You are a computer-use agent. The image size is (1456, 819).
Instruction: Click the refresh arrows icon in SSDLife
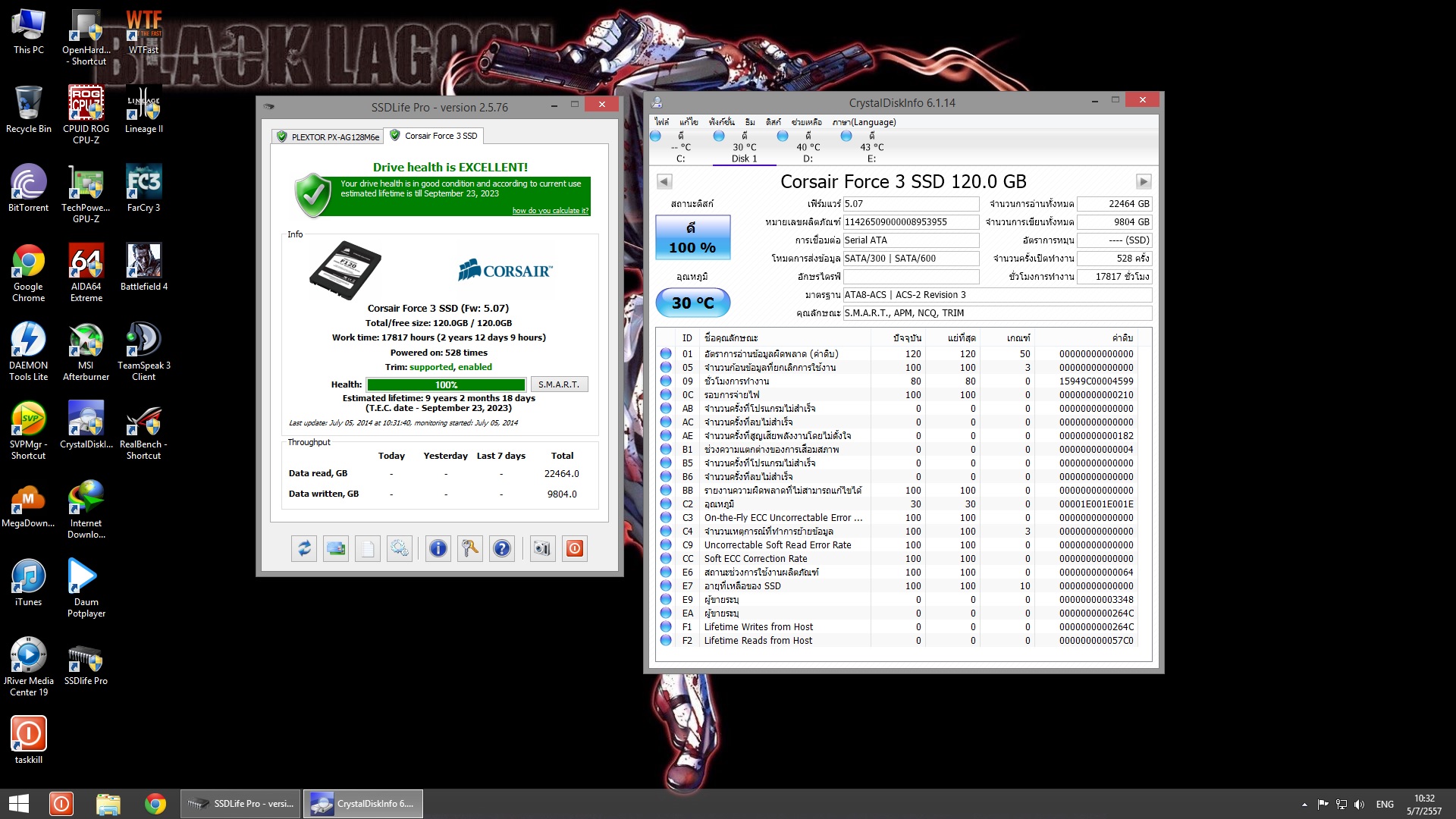[304, 548]
